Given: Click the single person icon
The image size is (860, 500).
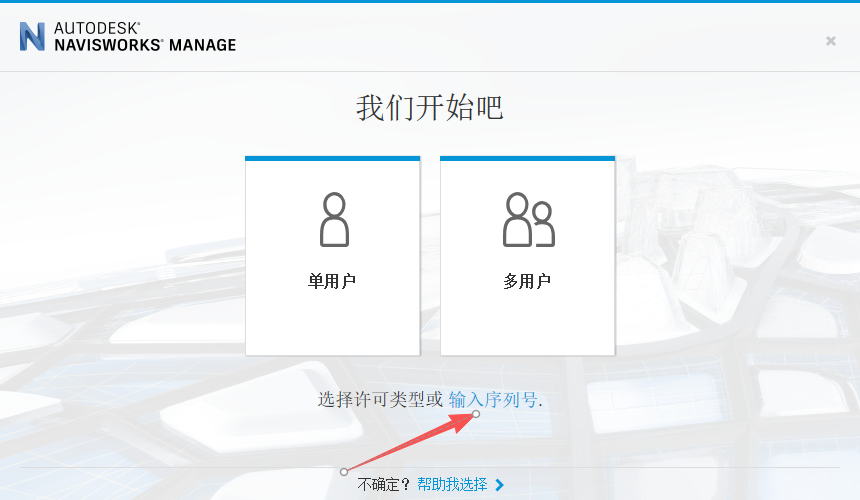Looking at the screenshot, I should 334,219.
